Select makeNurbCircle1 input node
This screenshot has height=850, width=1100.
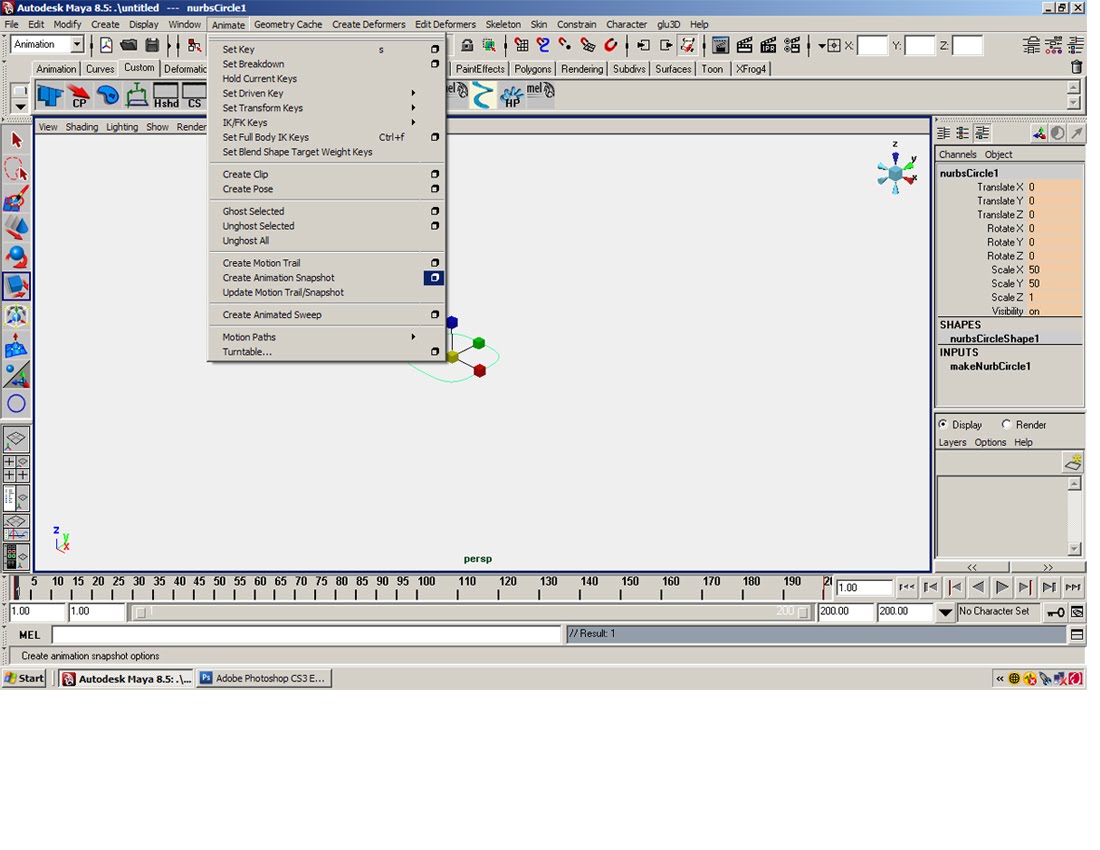(990, 366)
